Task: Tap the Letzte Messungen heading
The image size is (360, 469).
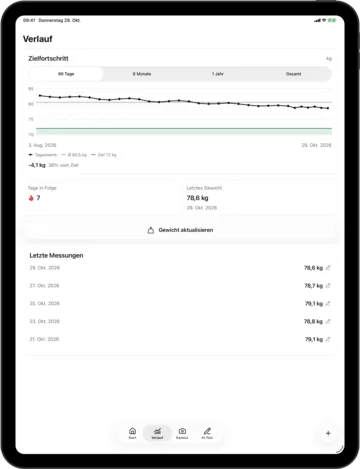Action: click(56, 256)
